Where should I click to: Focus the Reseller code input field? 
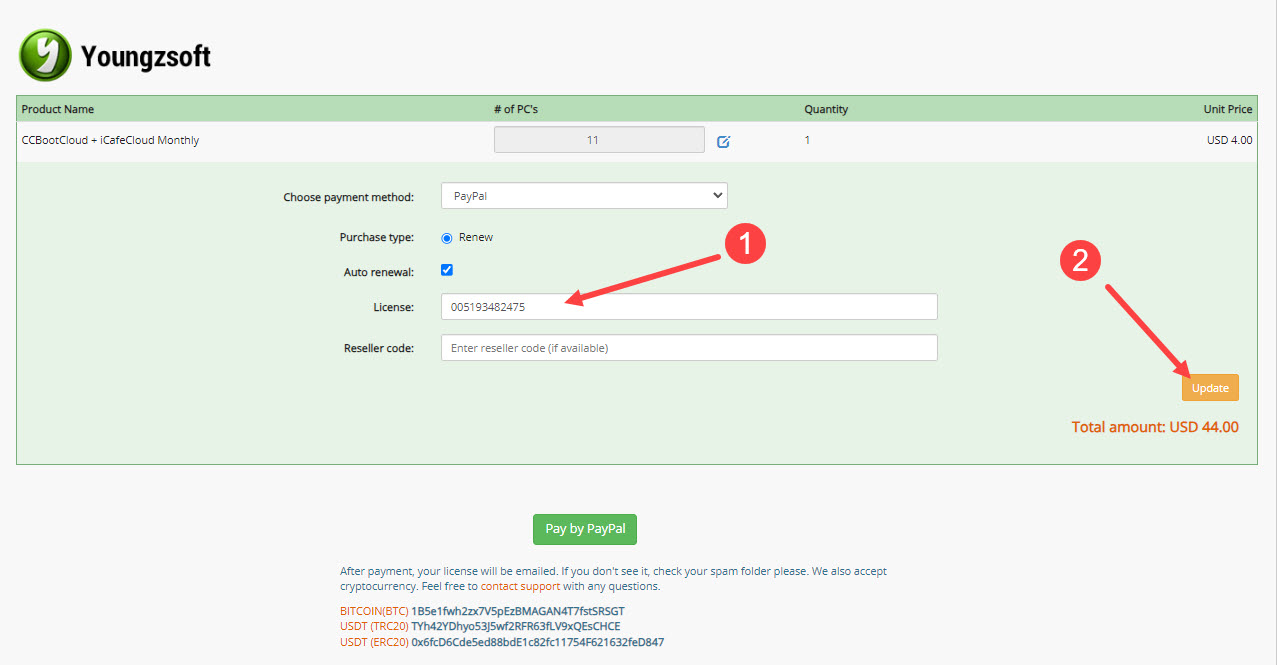click(688, 348)
